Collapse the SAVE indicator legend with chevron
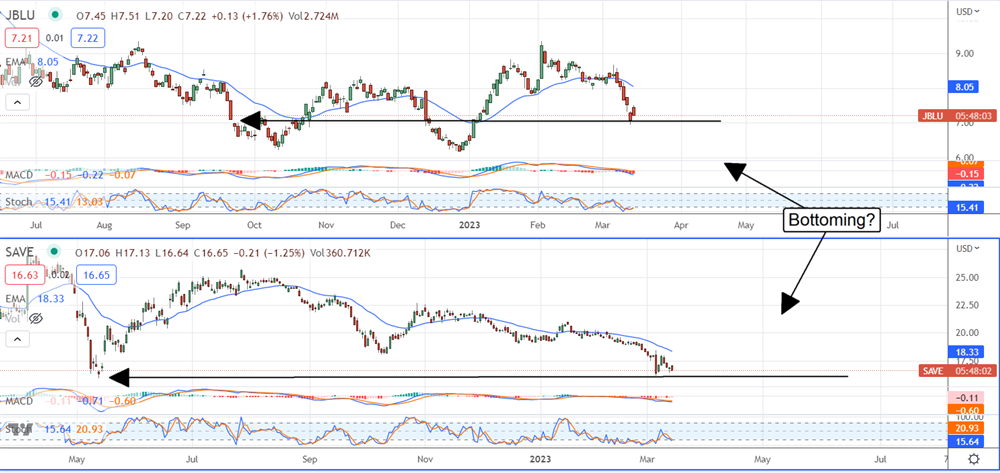Viewport: 1000px width, 473px height. [x=15, y=340]
